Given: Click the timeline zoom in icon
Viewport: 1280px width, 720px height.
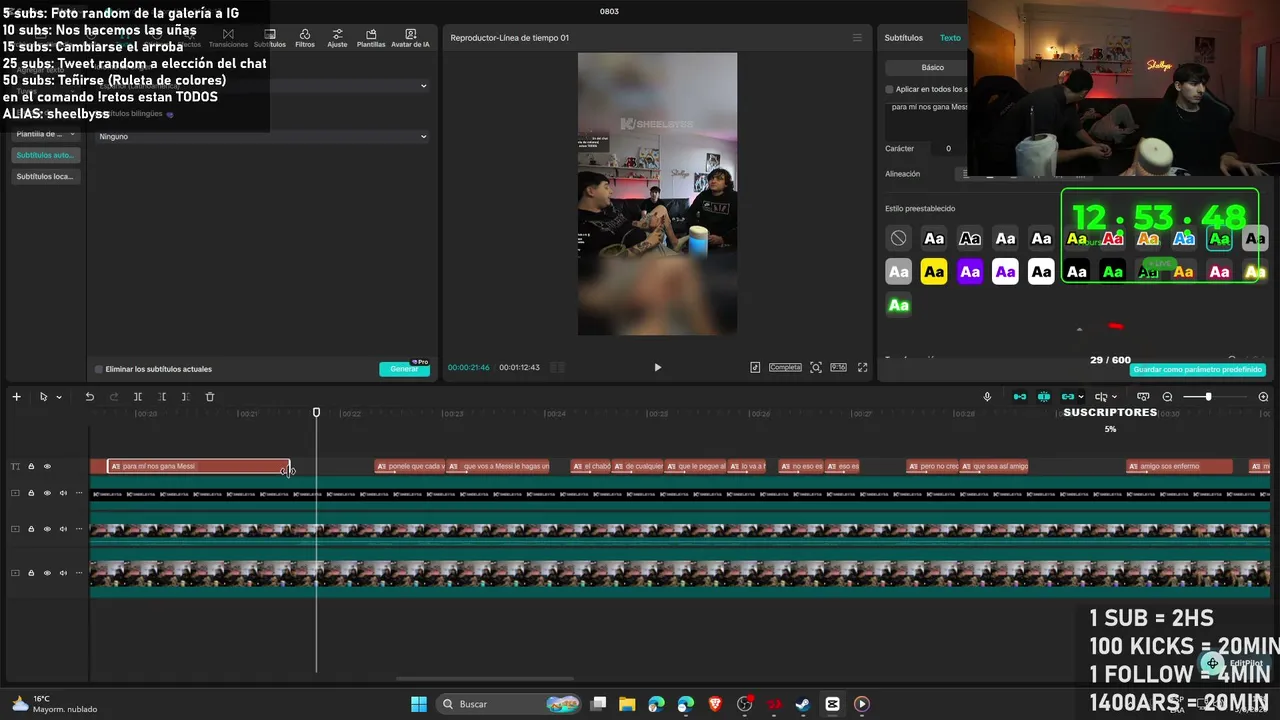Looking at the screenshot, I should [1263, 397].
